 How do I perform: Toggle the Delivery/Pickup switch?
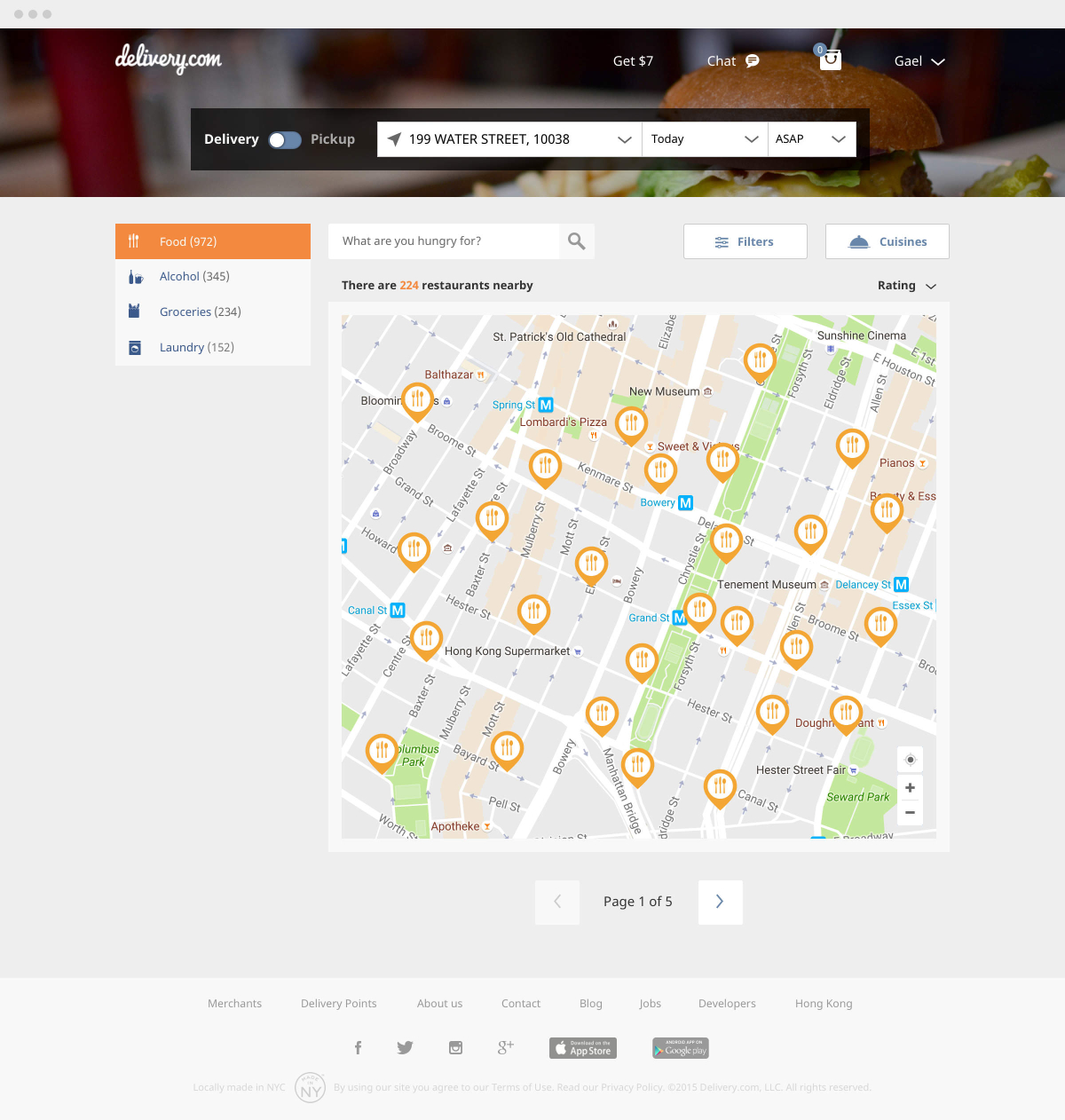click(285, 140)
